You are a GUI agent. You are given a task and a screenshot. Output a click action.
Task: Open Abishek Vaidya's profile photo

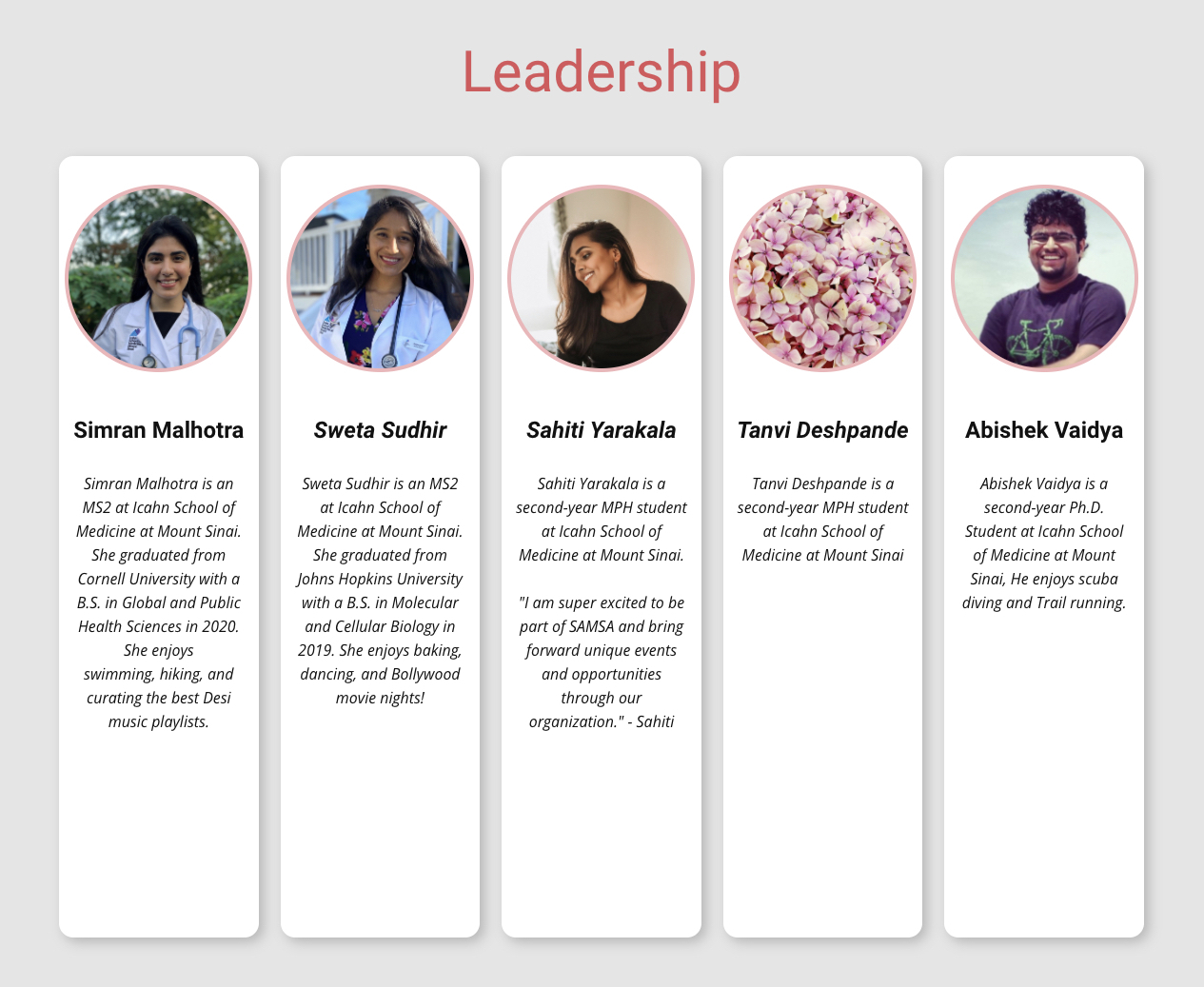(1044, 278)
